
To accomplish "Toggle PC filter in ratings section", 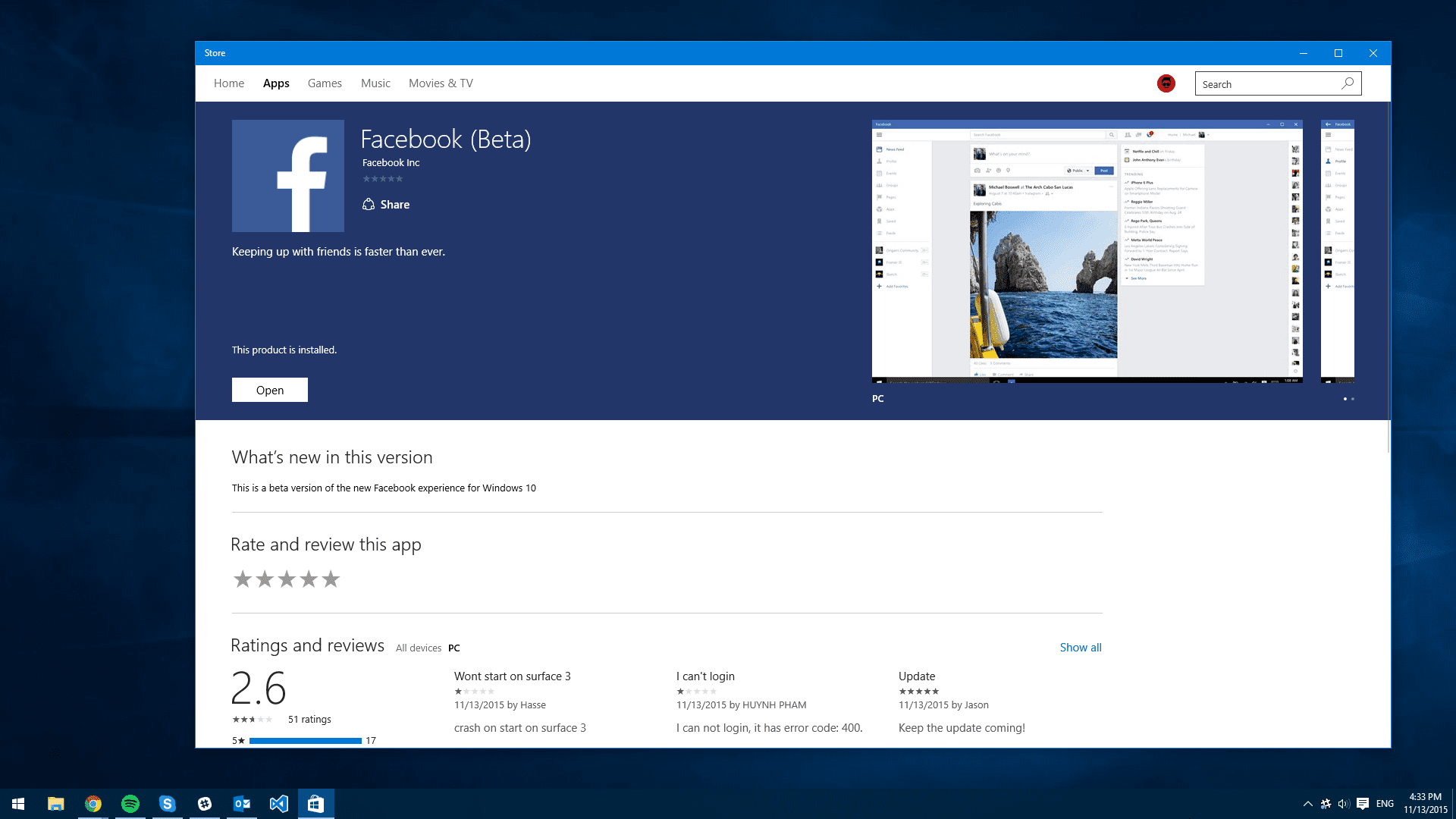I will point(455,647).
